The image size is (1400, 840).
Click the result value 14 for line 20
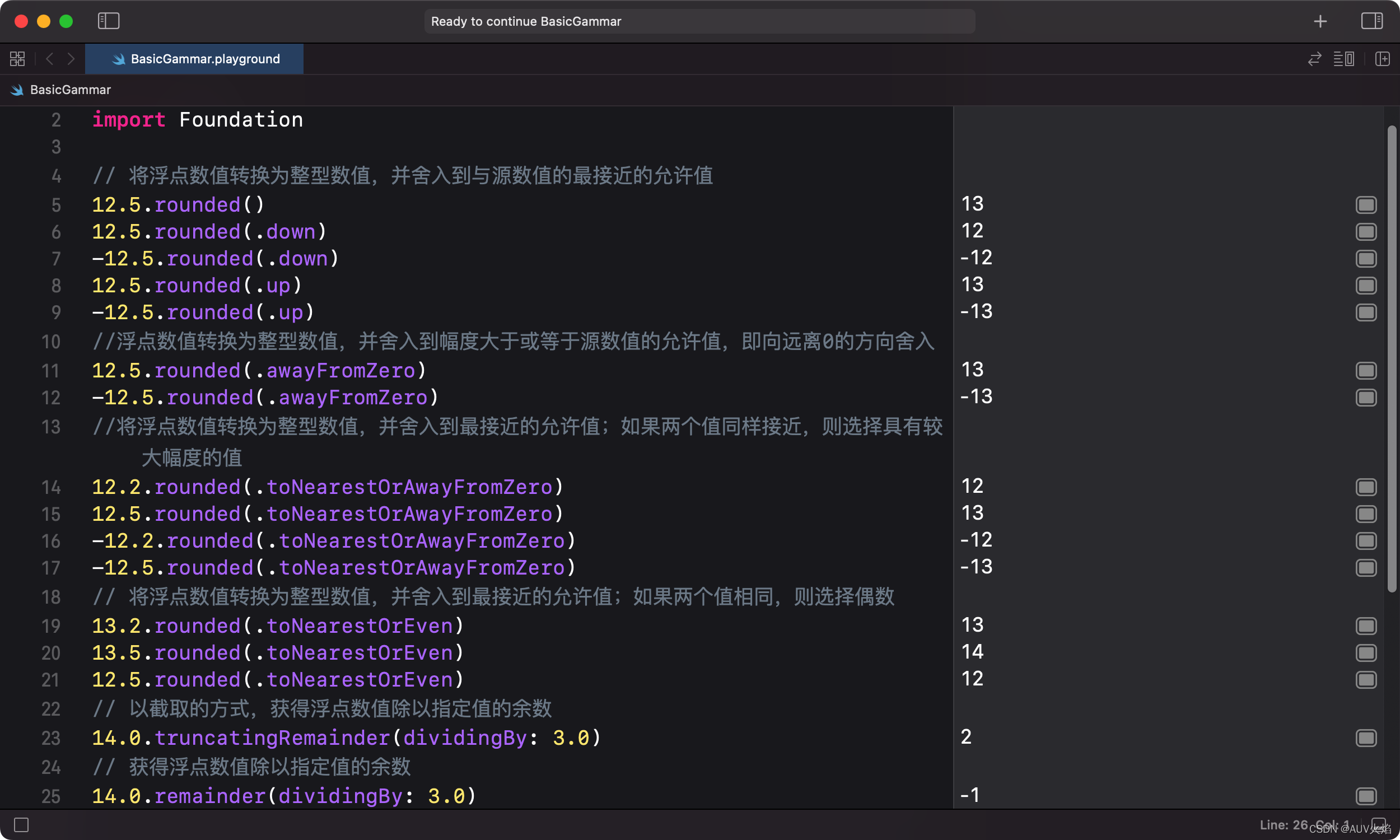(972, 652)
